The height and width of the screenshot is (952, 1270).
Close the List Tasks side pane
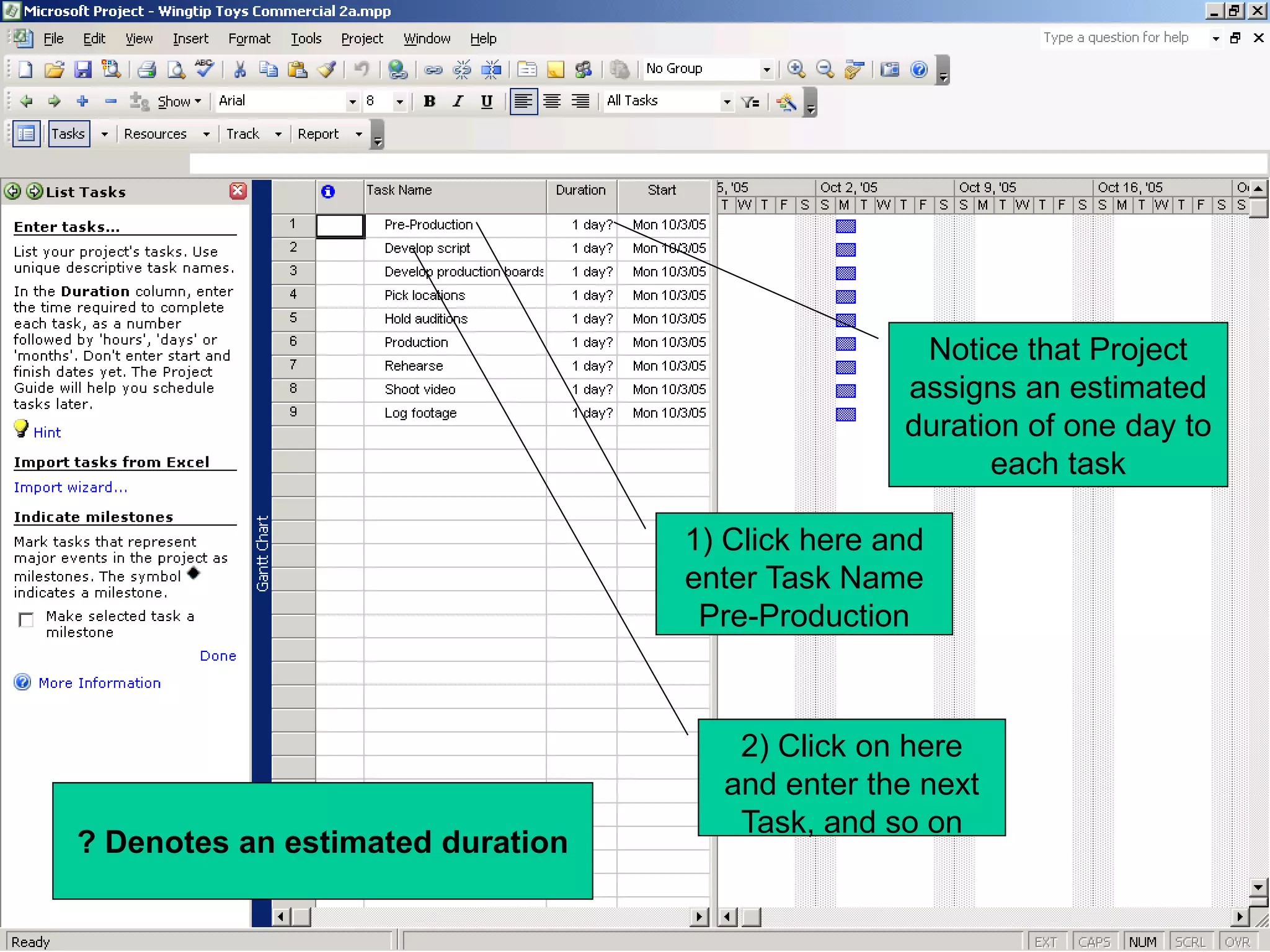click(238, 191)
